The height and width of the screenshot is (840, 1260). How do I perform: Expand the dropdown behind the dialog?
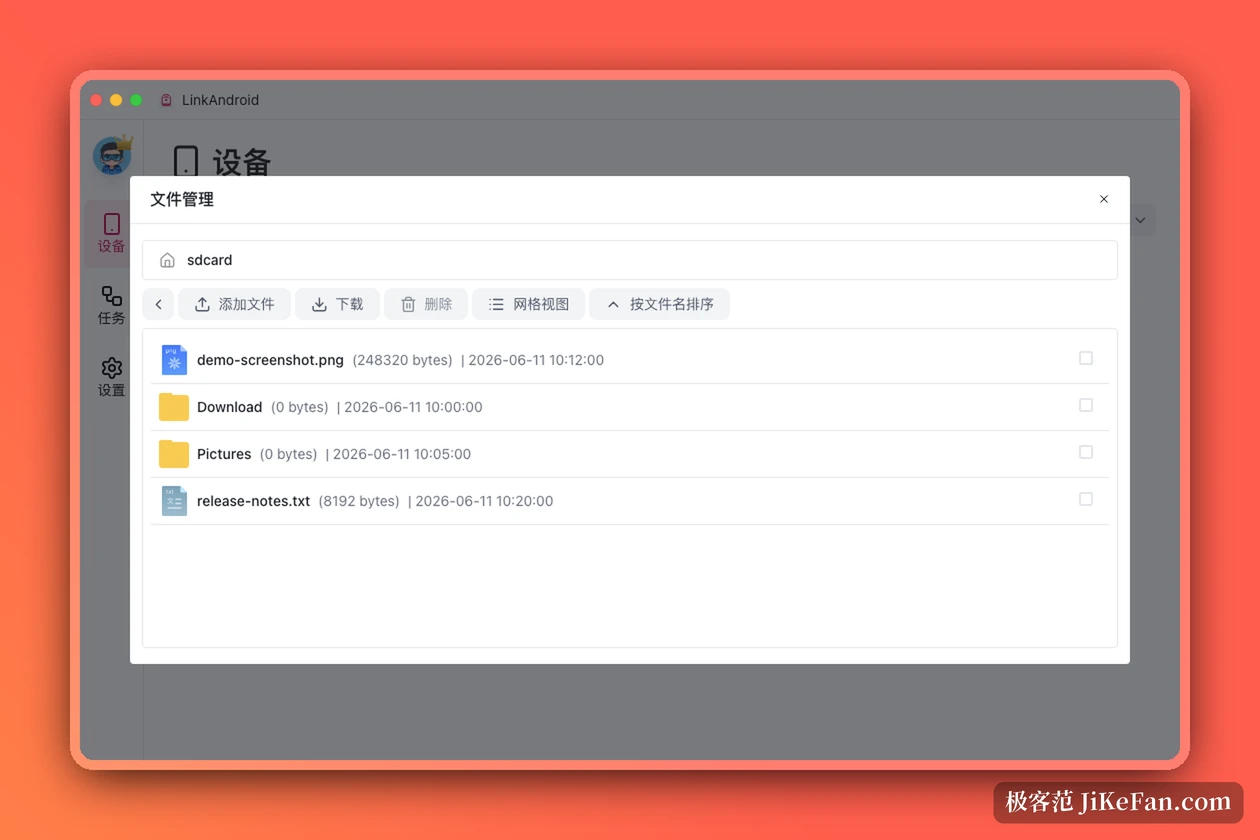[x=1141, y=220]
